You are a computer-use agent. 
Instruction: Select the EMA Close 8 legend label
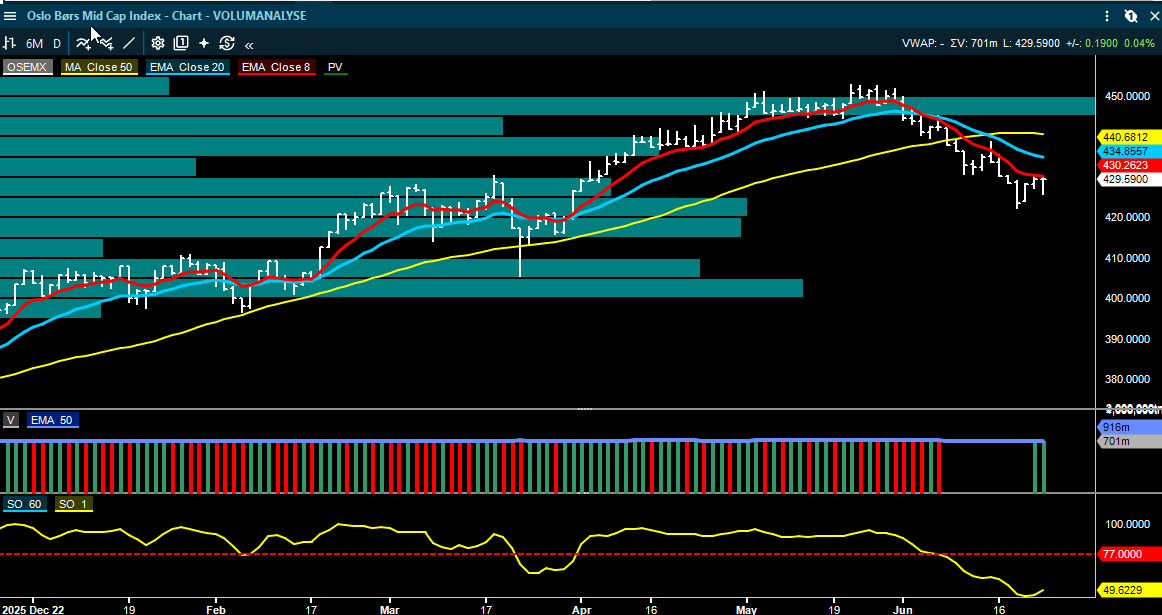(278, 67)
